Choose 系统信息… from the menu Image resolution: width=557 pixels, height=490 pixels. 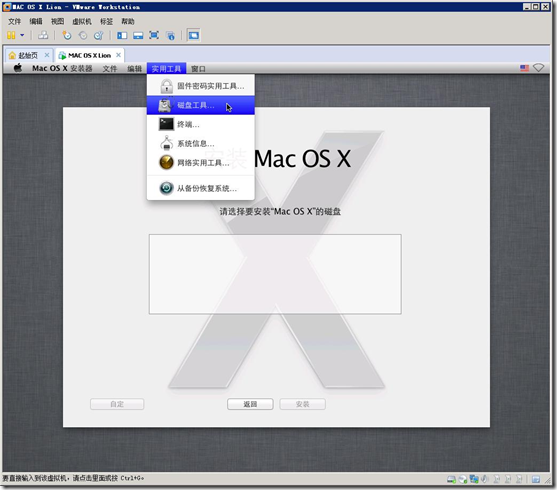[x=201, y=144]
